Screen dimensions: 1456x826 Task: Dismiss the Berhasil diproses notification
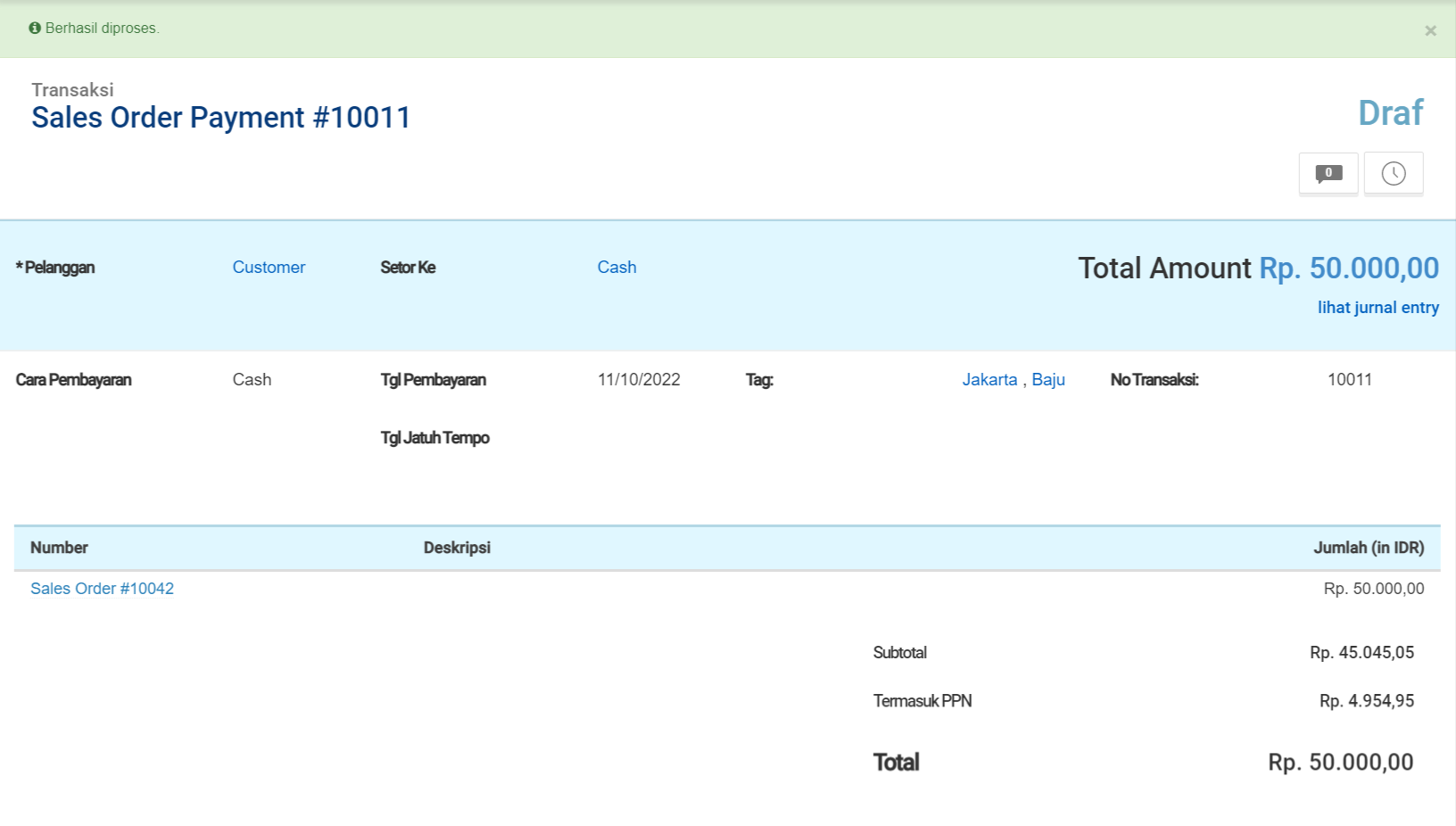[1430, 30]
